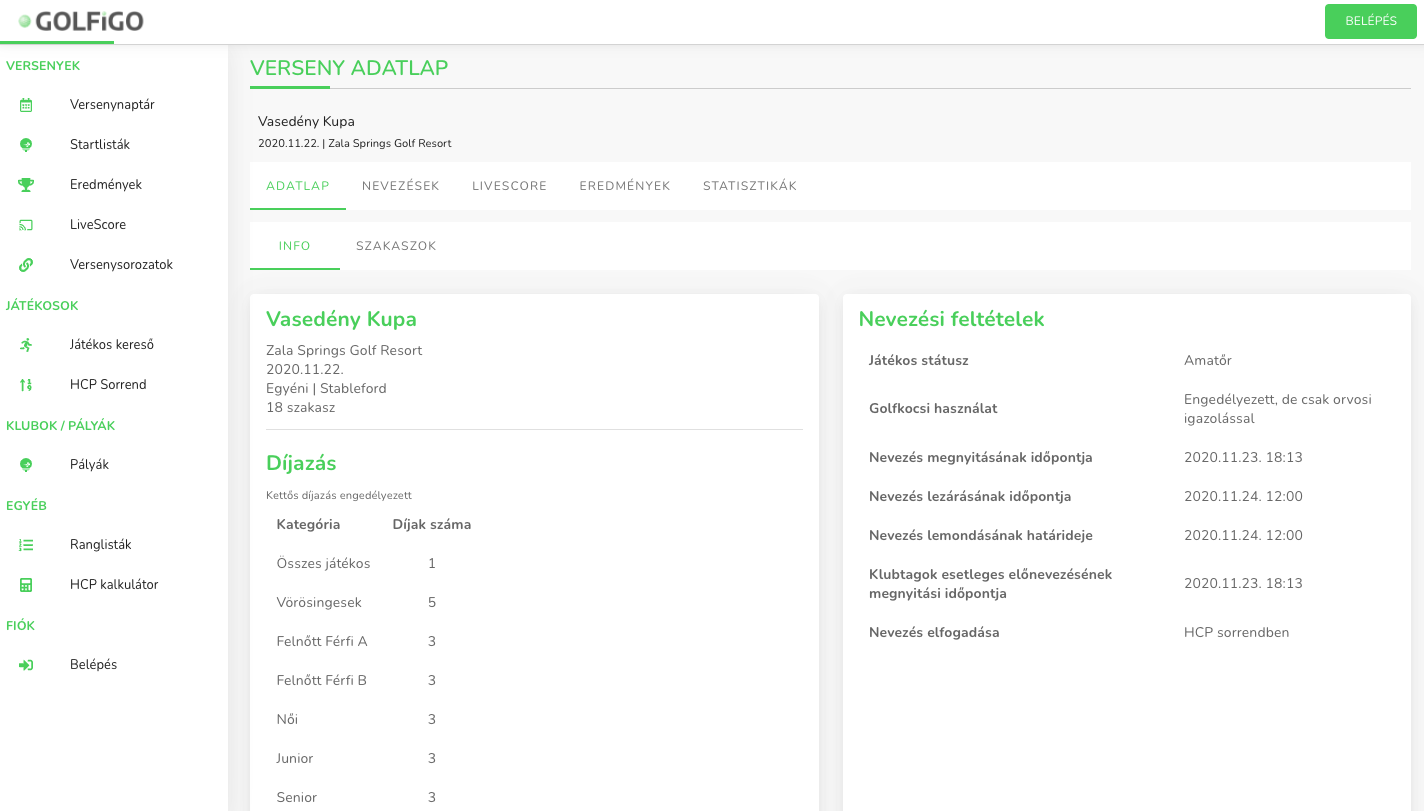Viewport: 1424px width, 811px height.
Task: Click the Nevezés megnyitásának időpontja label
Action: 981,458
